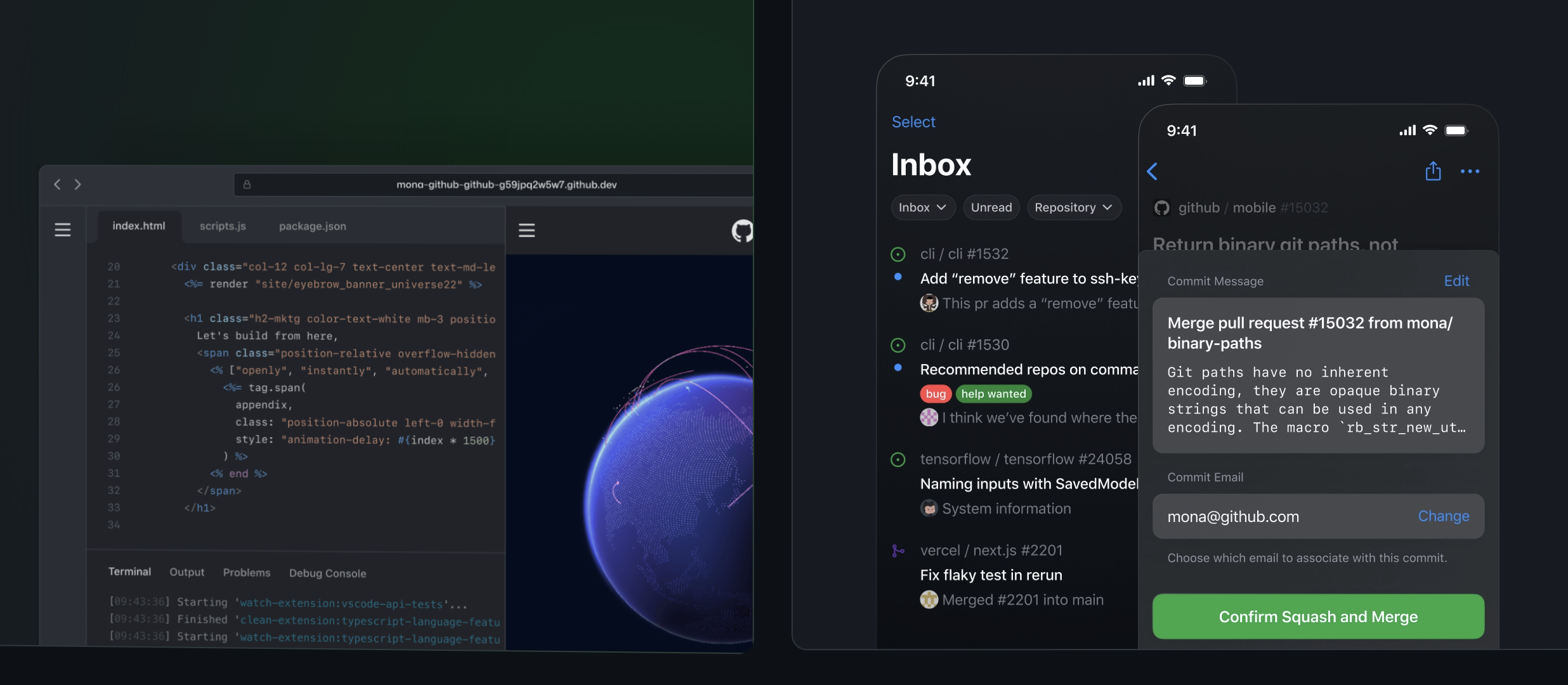Open 'Naming inputs with SavedModel' notification

pyautogui.click(x=1029, y=484)
